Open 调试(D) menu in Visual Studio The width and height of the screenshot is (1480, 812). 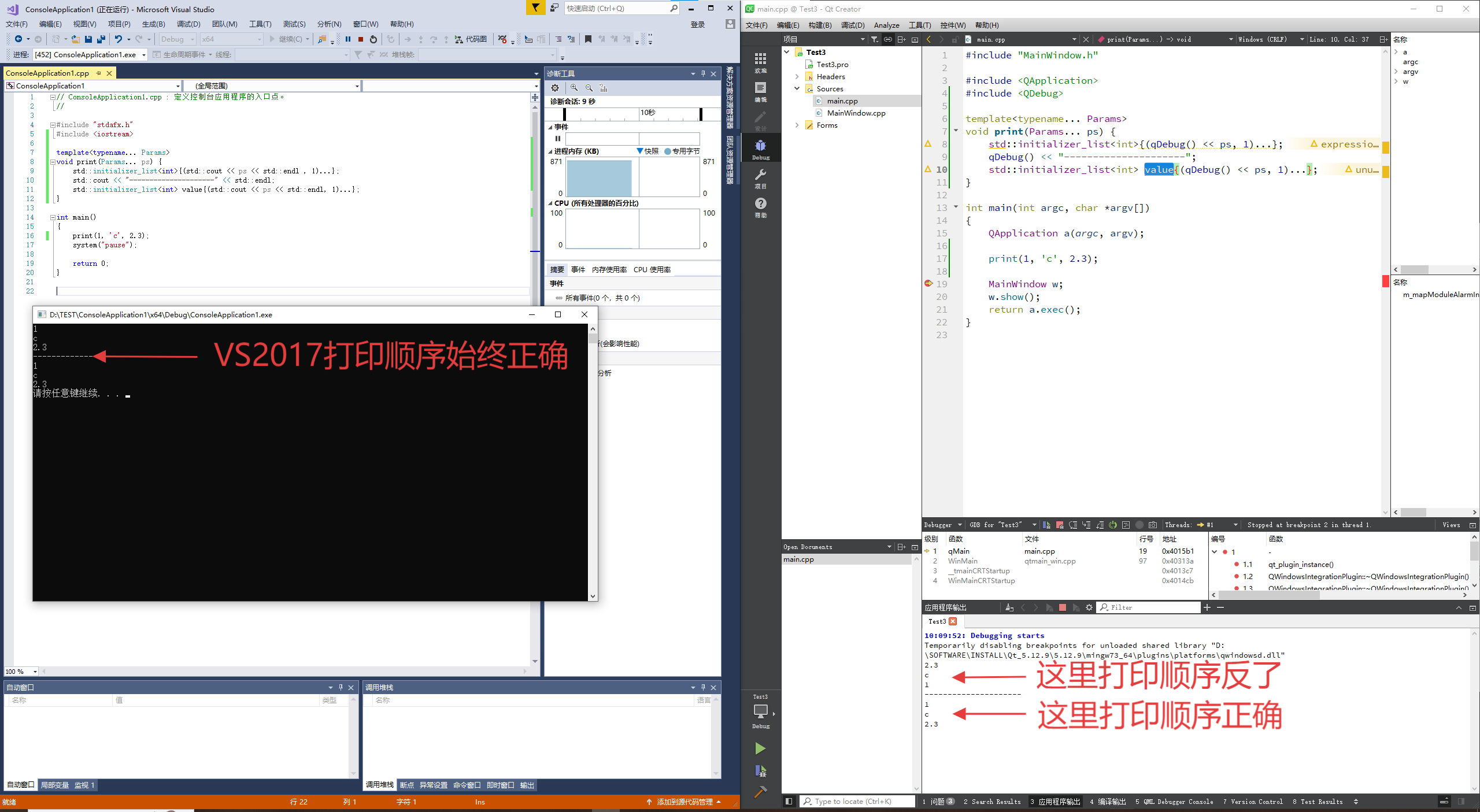pos(188,24)
